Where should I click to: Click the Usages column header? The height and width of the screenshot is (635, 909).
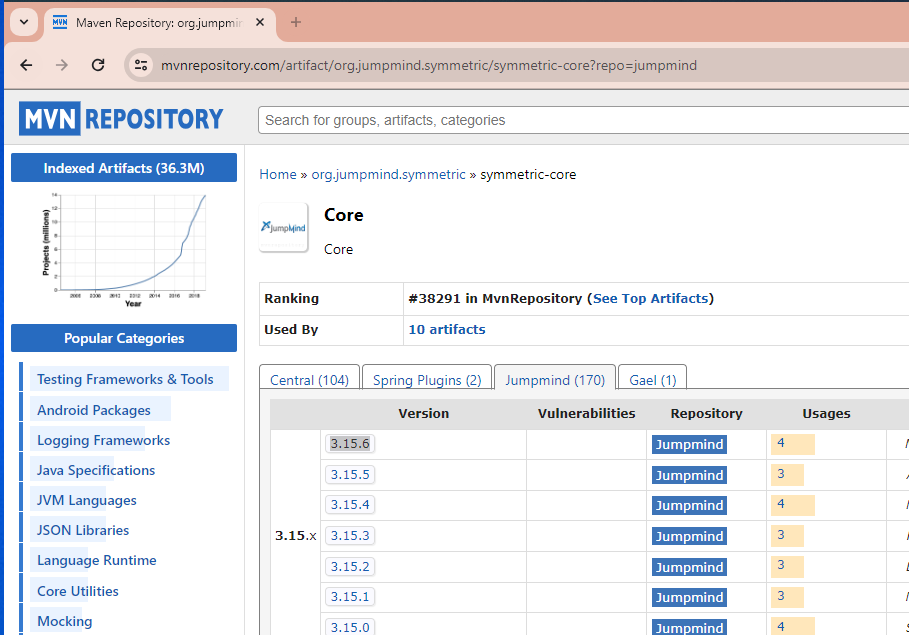point(826,413)
